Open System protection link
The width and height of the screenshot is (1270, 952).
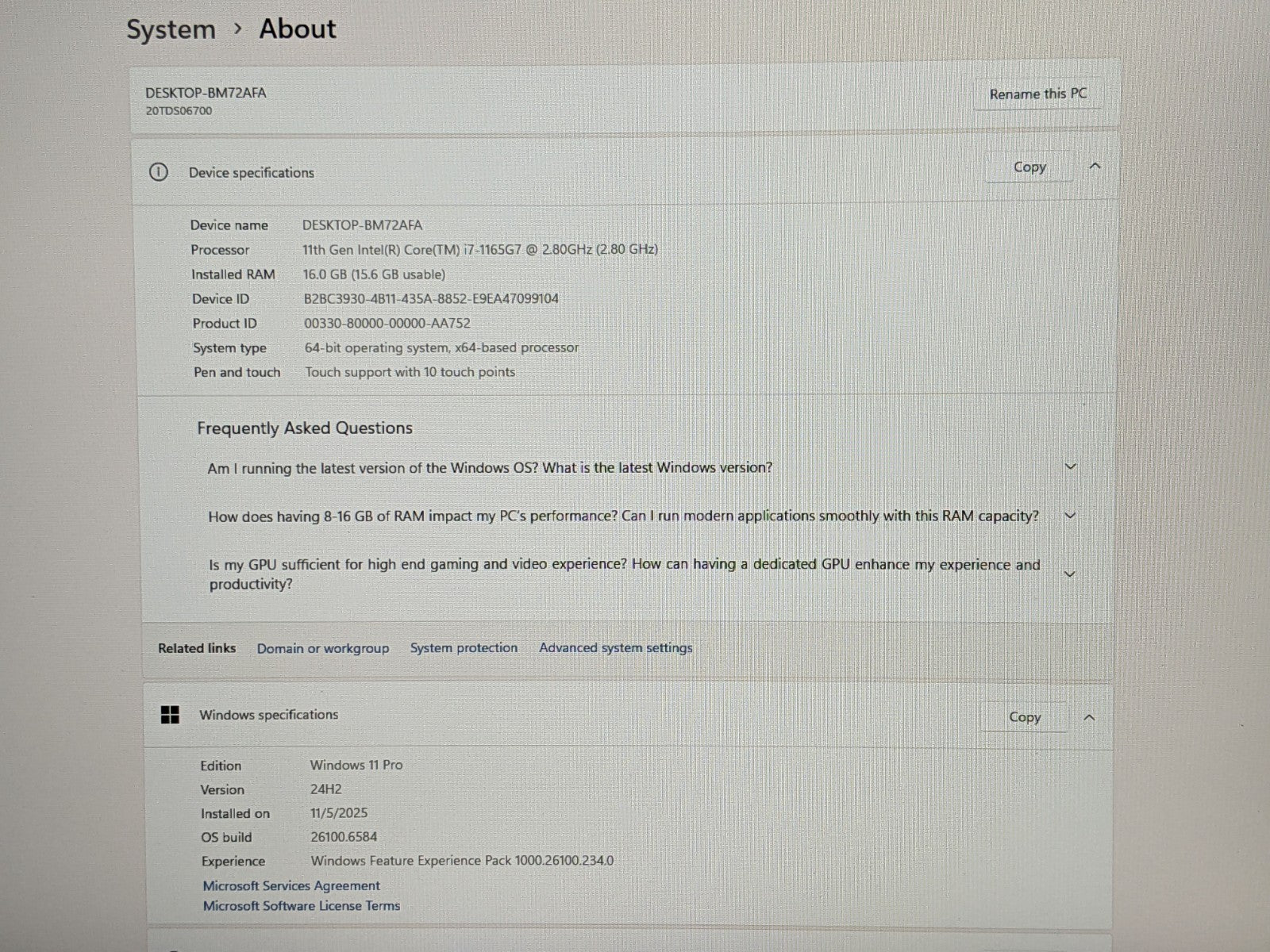[464, 648]
